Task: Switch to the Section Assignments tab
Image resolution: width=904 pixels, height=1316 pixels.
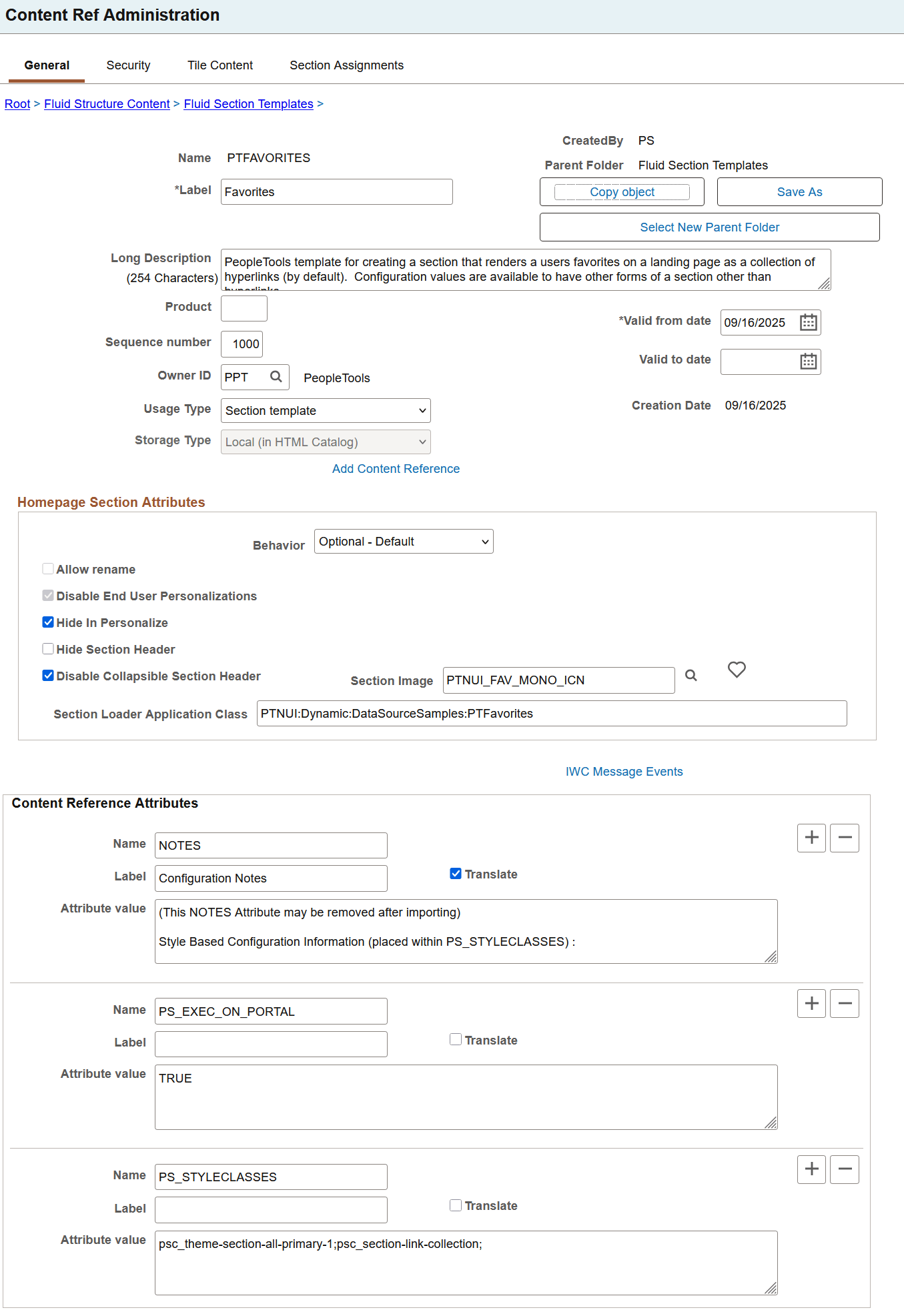Action: tap(346, 65)
